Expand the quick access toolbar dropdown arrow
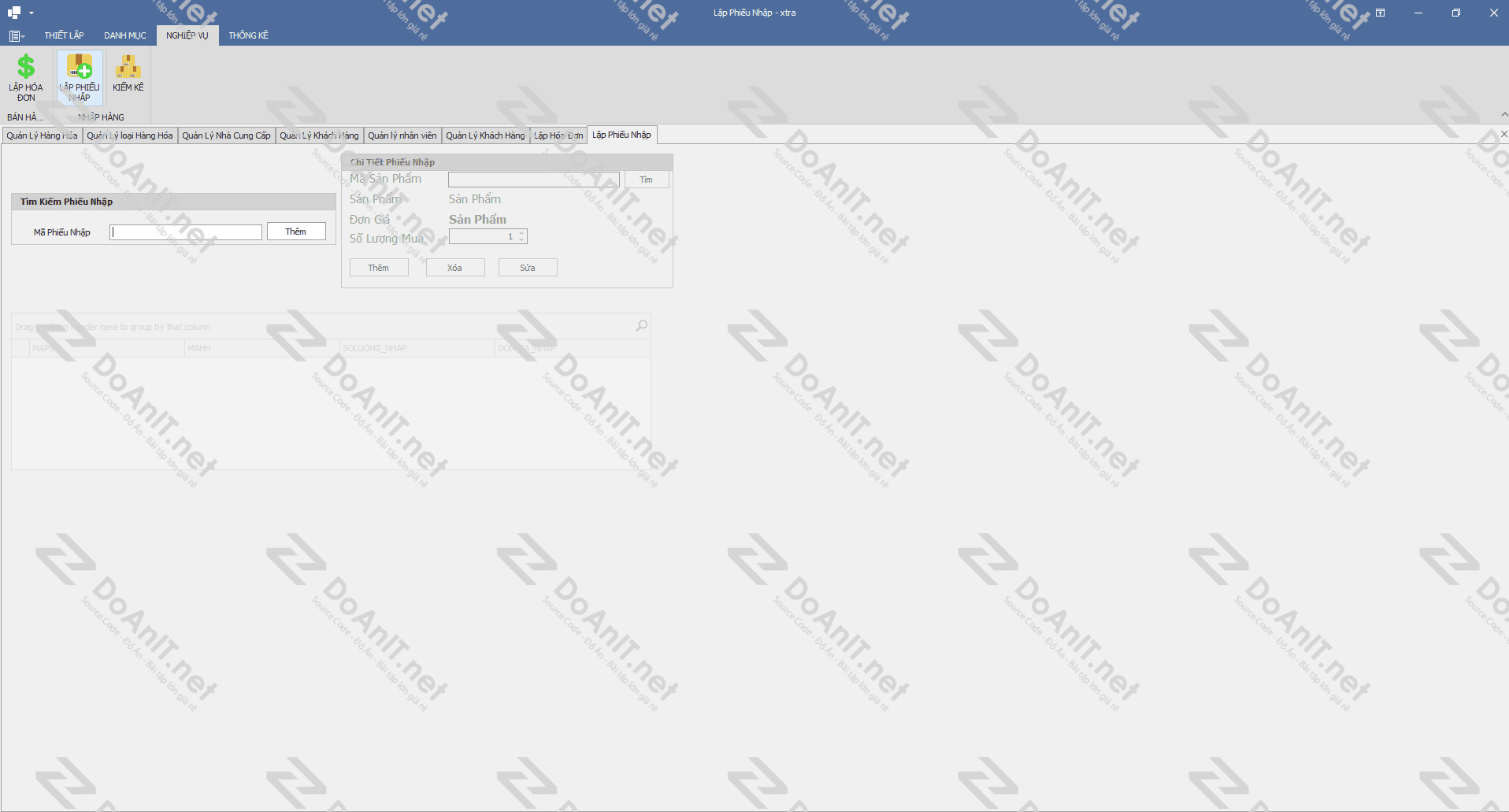The height and width of the screenshot is (812, 1509). 32,13
